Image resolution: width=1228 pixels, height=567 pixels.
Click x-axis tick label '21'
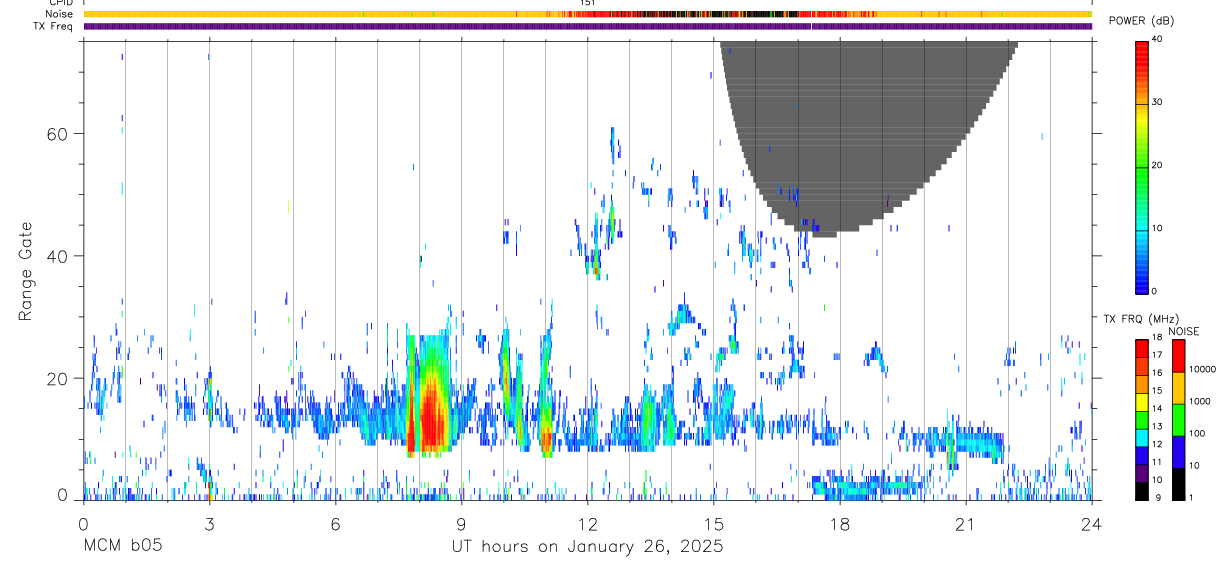click(965, 523)
